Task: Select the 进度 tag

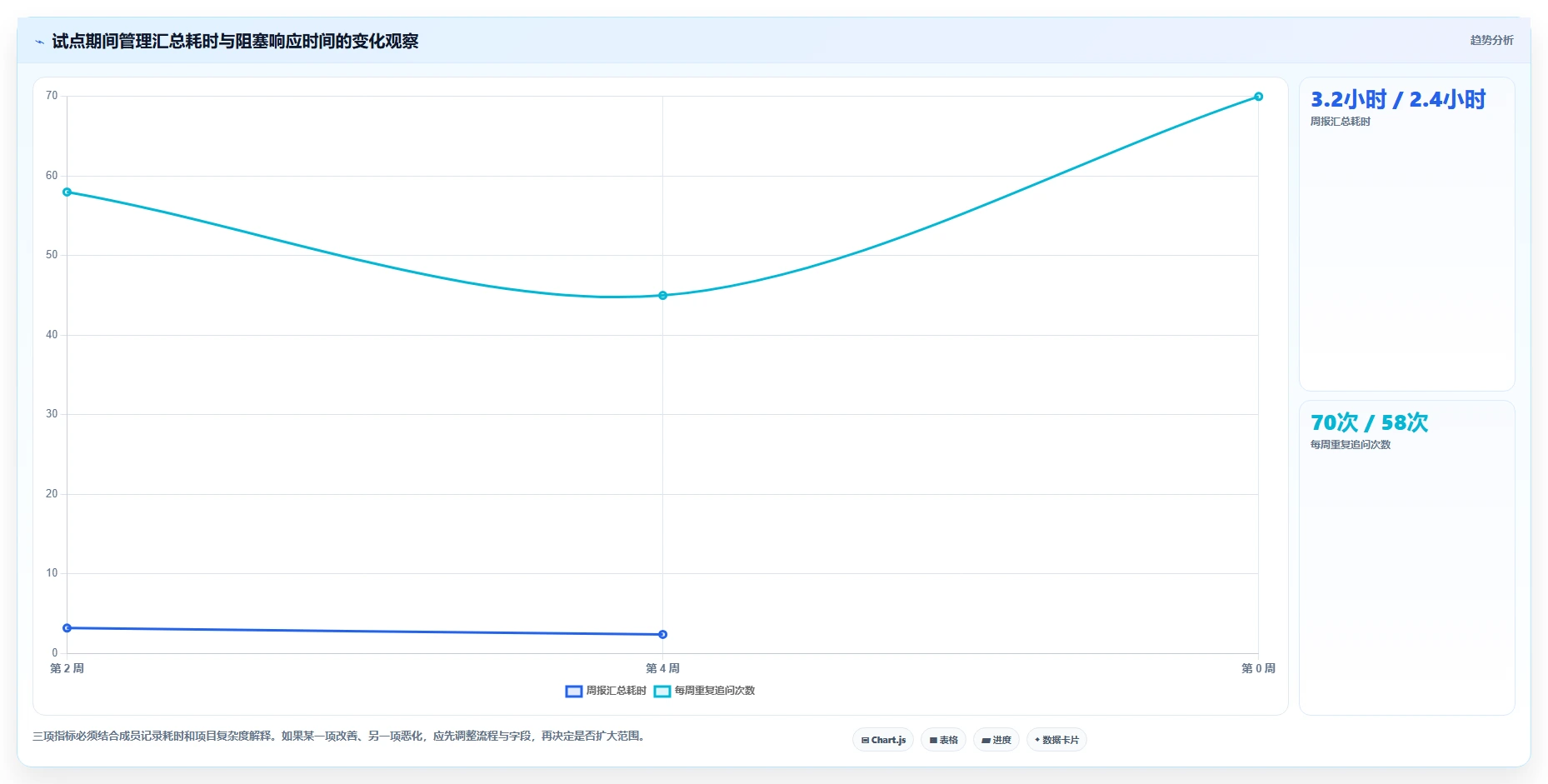Action: [x=996, y=740]
